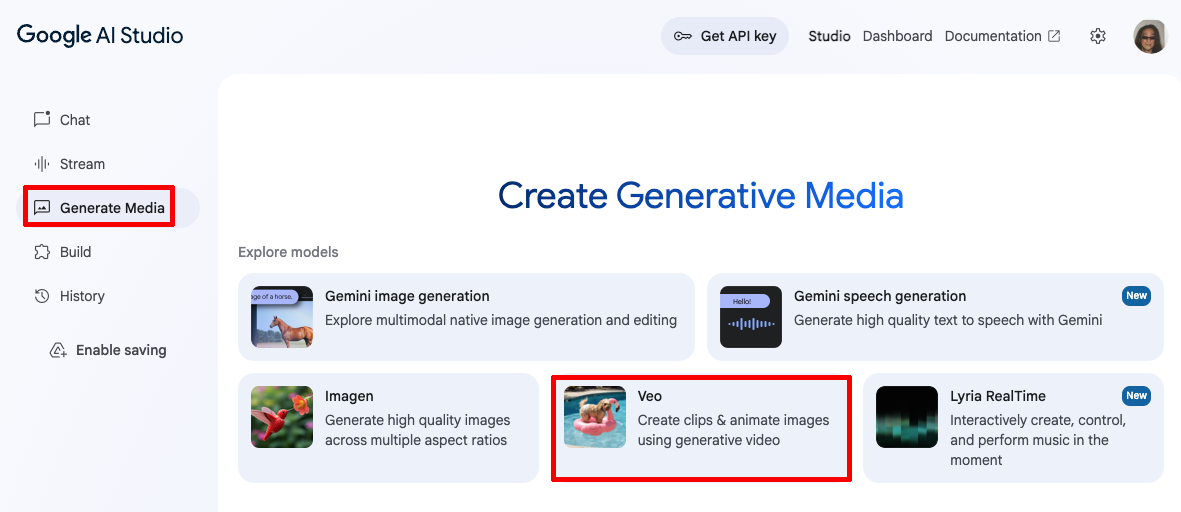Click the Build puzzle-piece icon

(42, 251)
